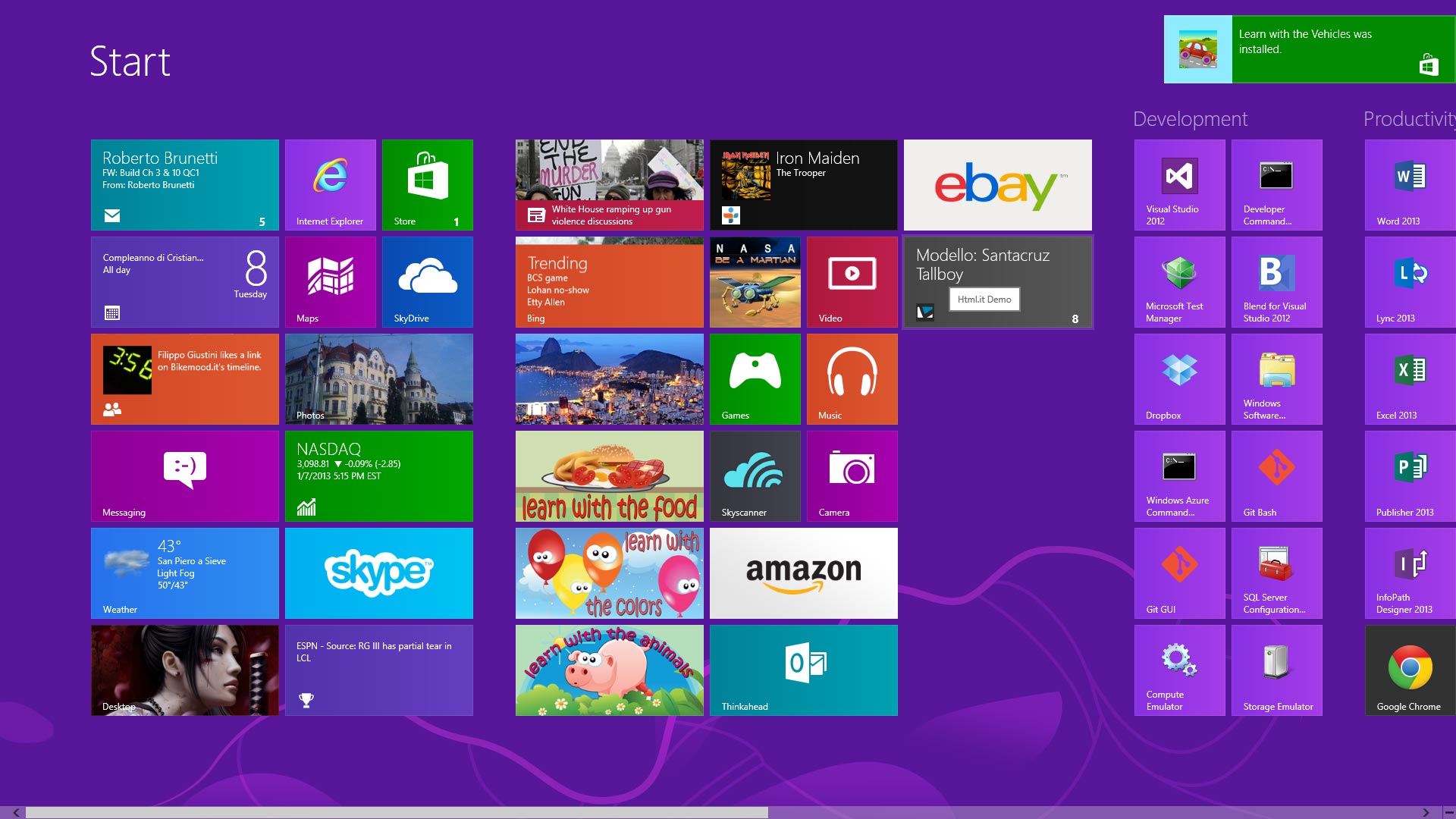This screenshot has width=1456, height=819.
Task: Launch Git GUI
Action: [1180, 573]
